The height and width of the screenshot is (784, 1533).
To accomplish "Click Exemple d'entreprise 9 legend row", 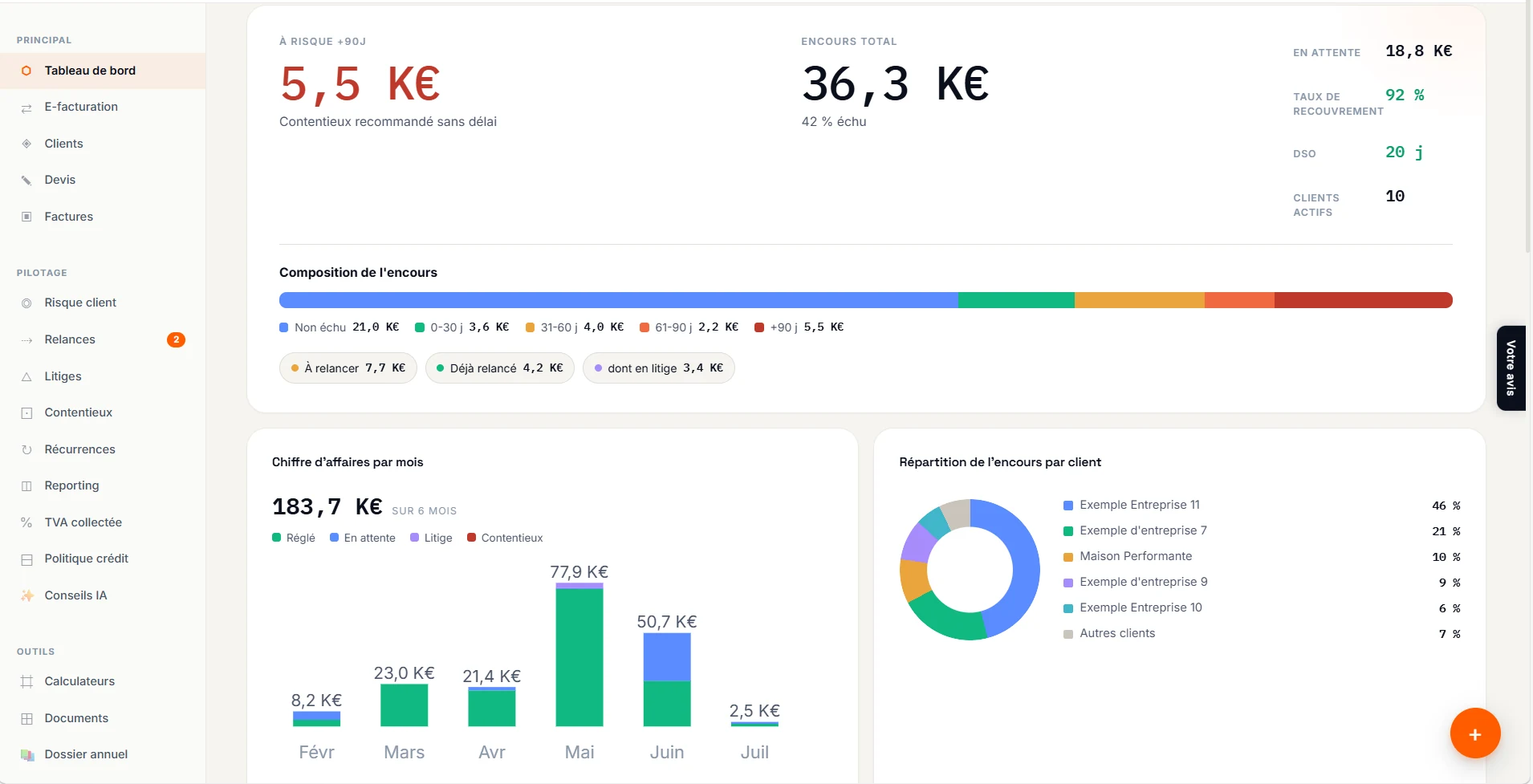I will [x=1262, y=582].
